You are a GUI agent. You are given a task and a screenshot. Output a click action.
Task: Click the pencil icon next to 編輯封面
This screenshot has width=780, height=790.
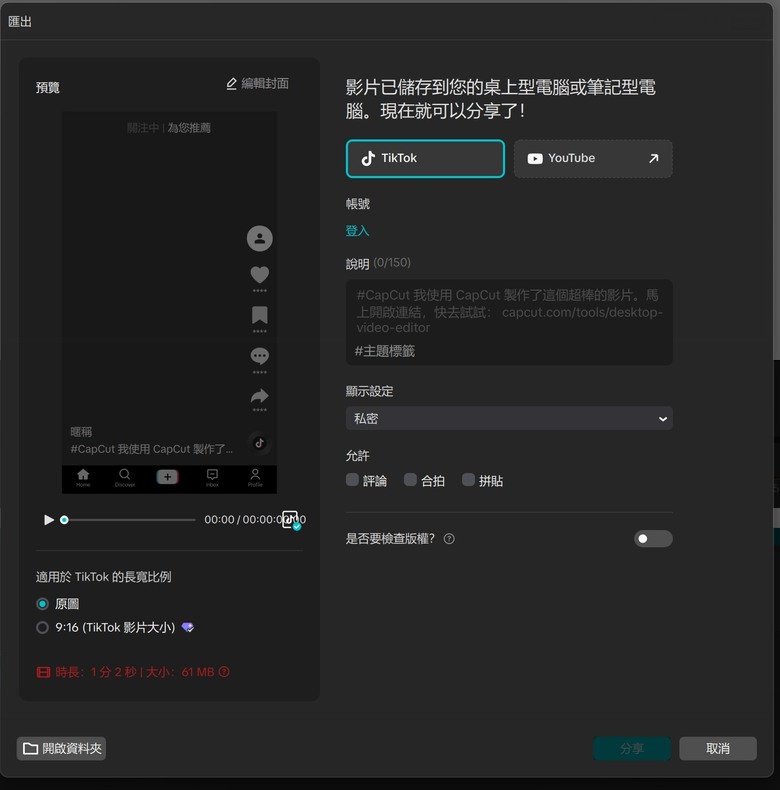[x=231, y=84]
